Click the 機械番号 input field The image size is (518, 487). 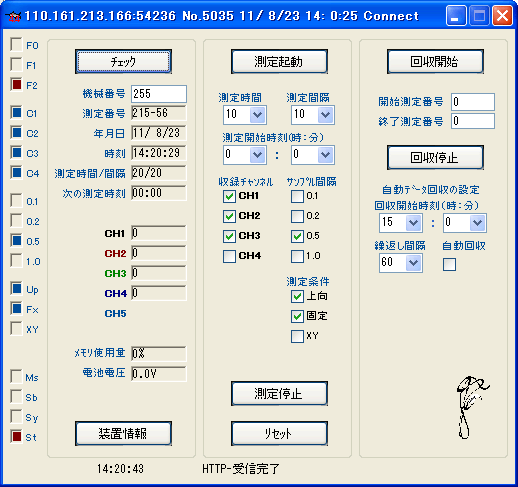pos(159,94)
